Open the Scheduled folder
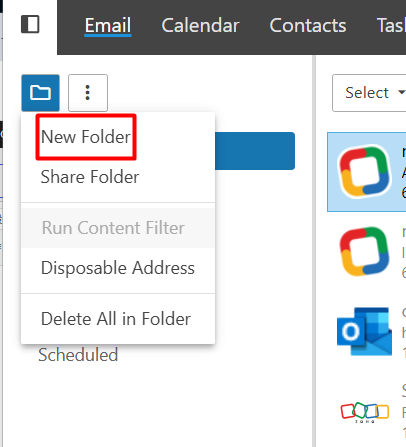This screenshot has height=447, width=406. pos(78,355)
